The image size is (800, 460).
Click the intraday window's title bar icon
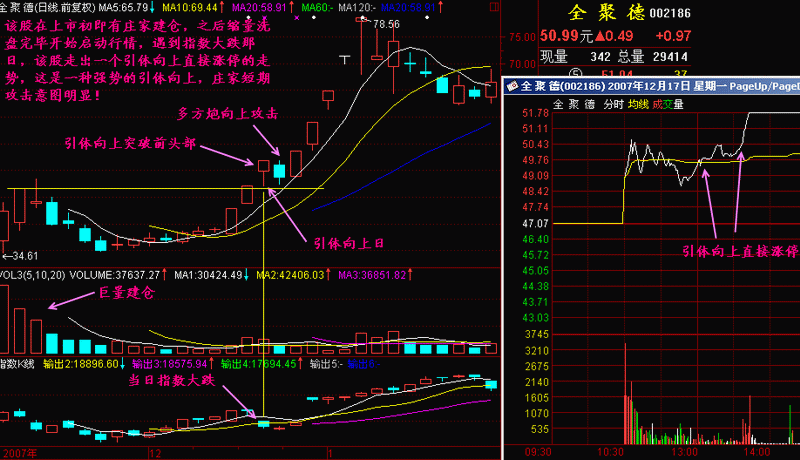coord(513,87)
